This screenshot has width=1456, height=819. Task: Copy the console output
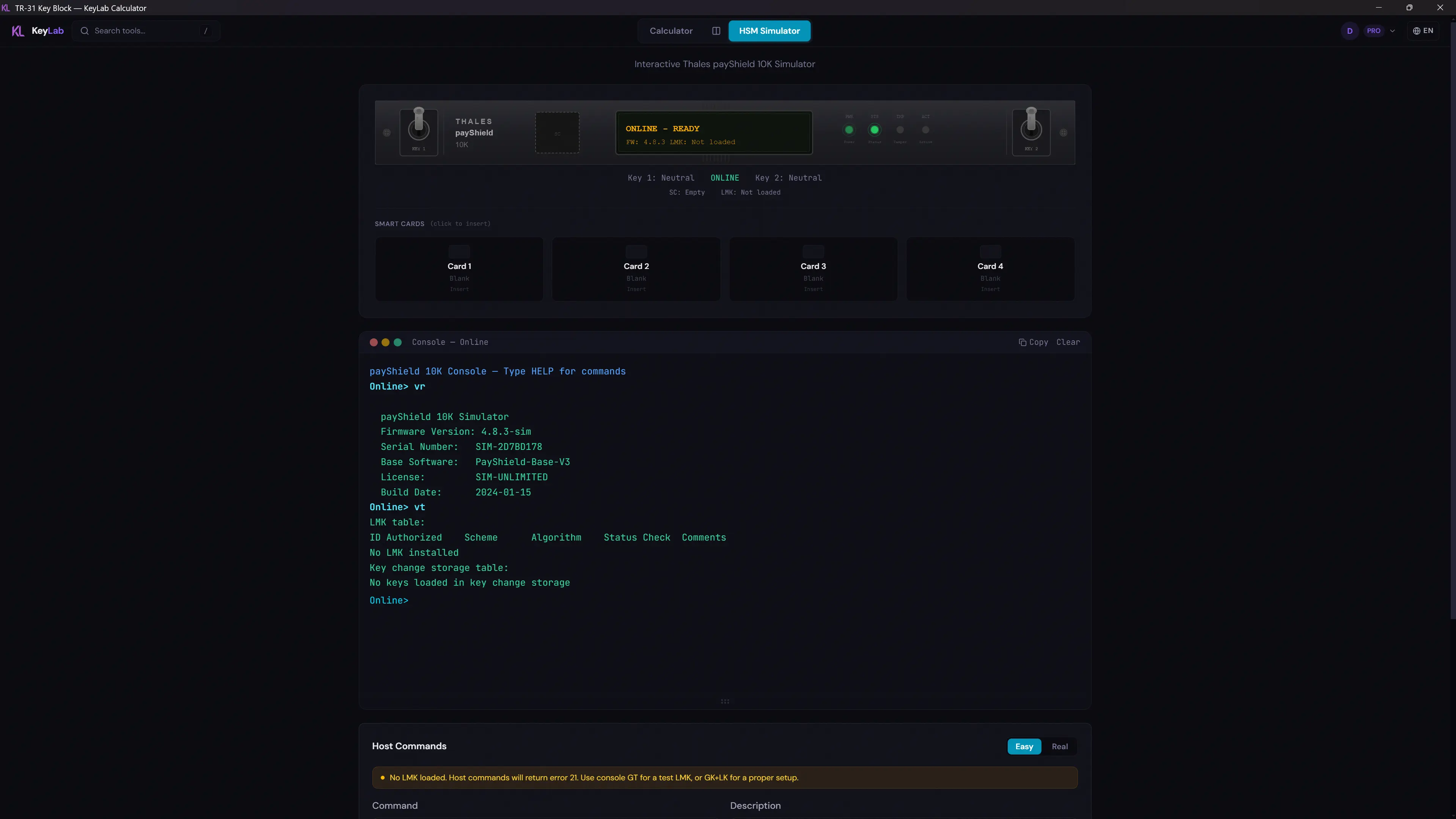1033,342
